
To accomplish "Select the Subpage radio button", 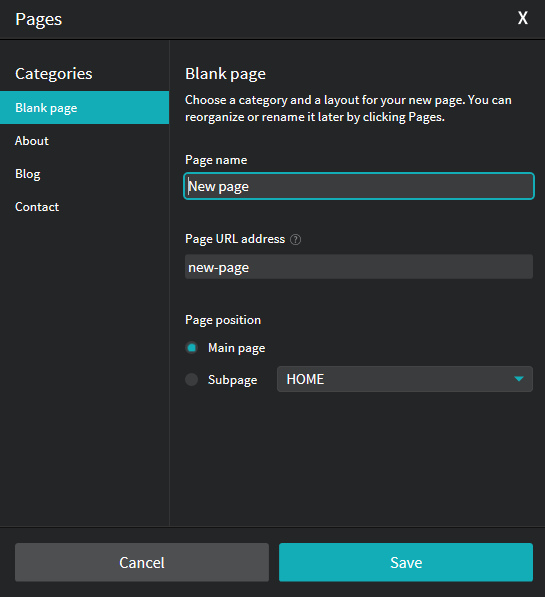I will pyautogui.click(x=192, y=379).
